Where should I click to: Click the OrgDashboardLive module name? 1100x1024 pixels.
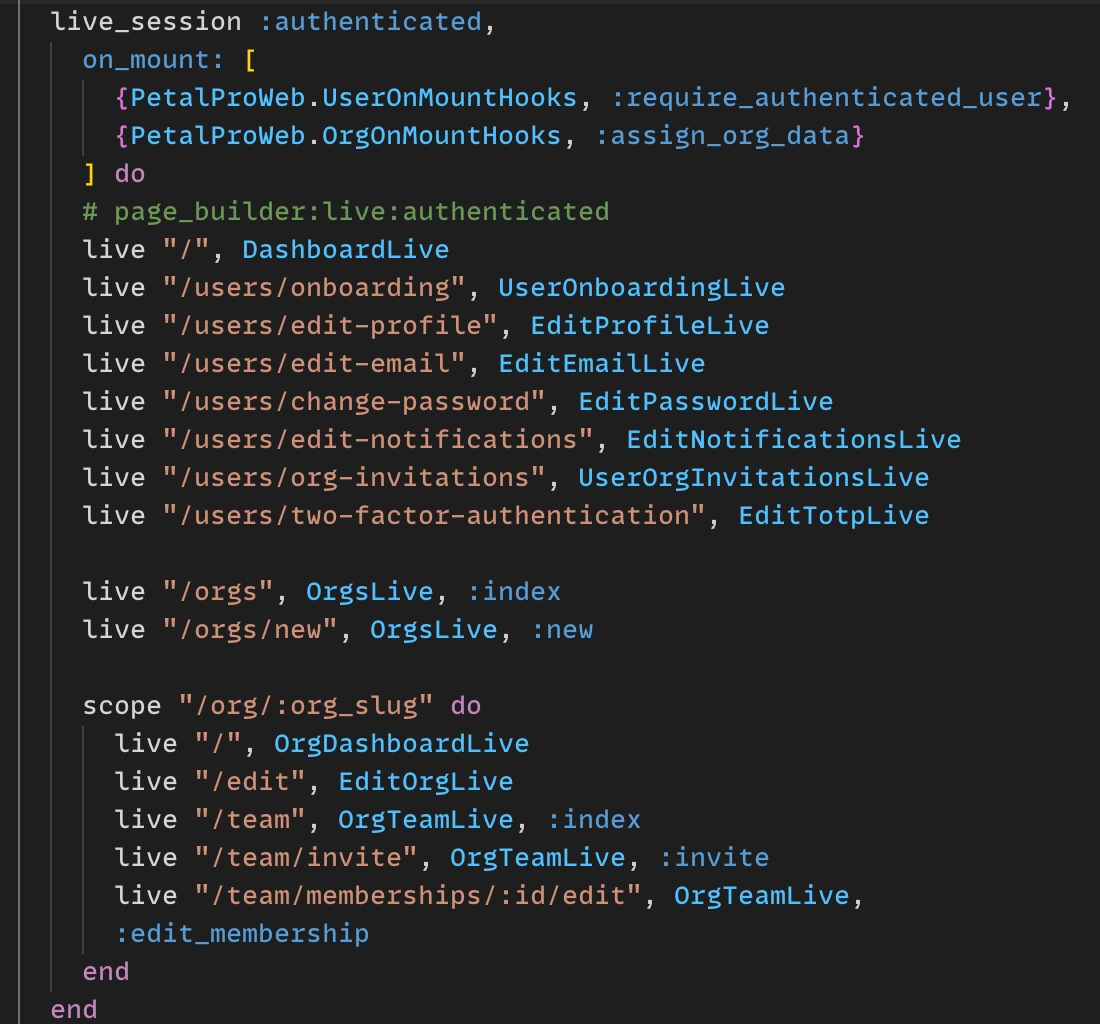click(x=401, y=743)
